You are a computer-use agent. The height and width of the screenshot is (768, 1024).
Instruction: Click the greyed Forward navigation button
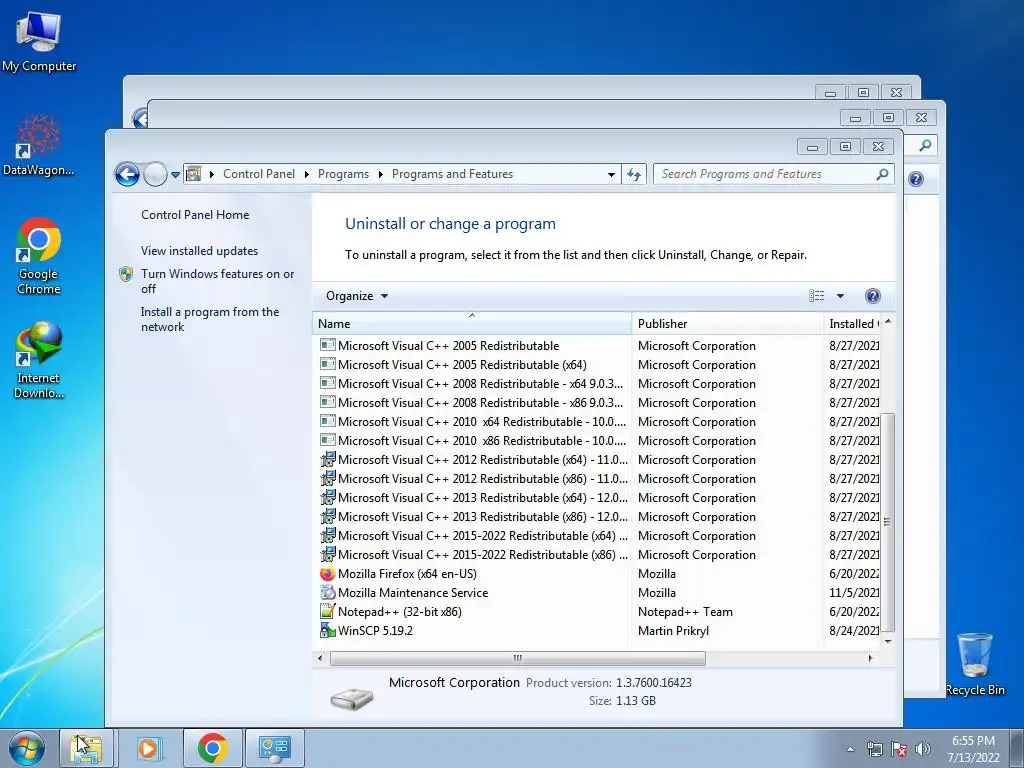155,174
